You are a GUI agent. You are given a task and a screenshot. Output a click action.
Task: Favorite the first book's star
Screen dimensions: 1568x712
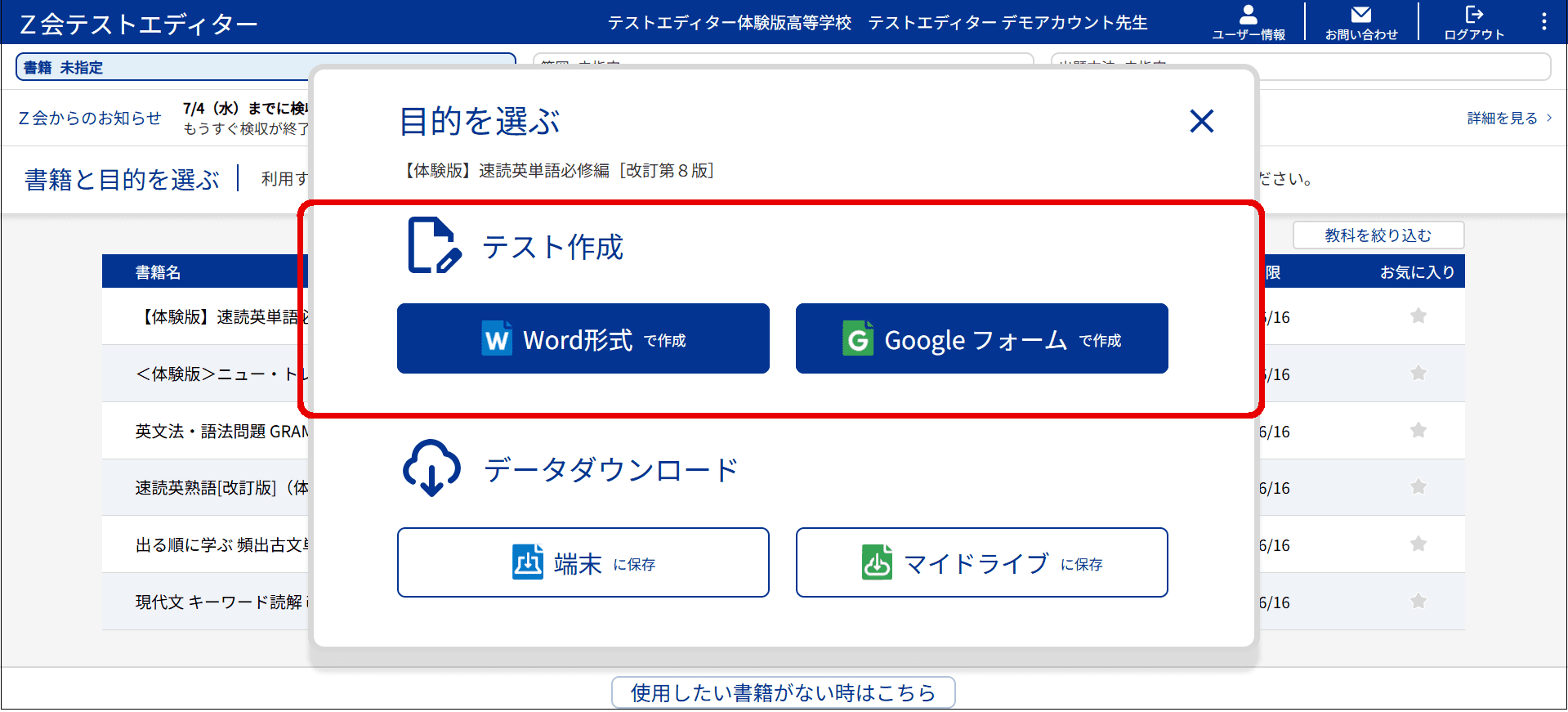pos(1418,316)
